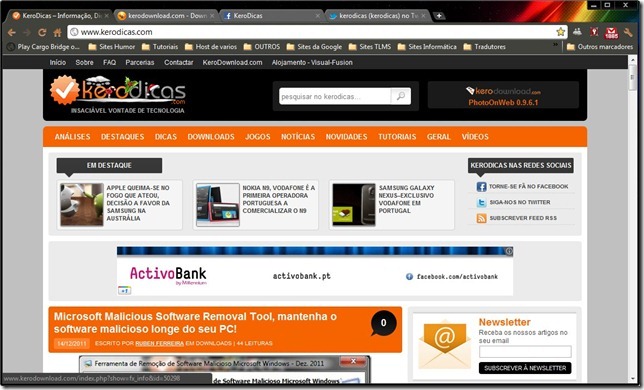Click the browser forward arrow
This screenshot has width=644, height=390.
(x=27, y=32)
